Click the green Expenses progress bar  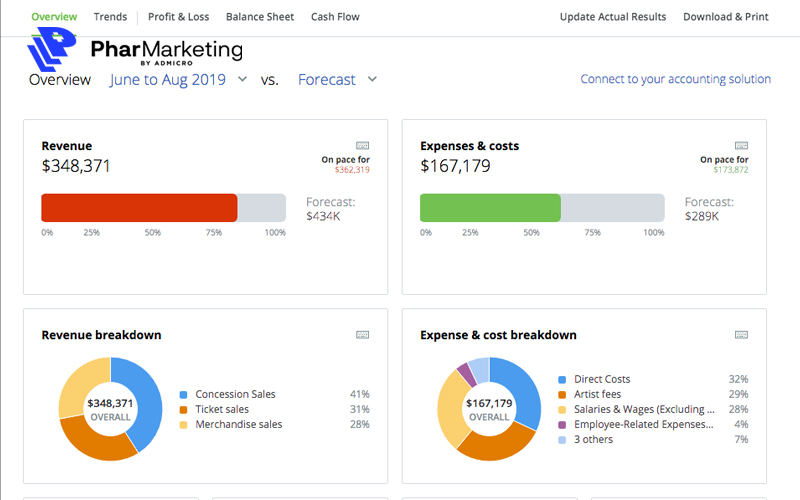[490, 208]
